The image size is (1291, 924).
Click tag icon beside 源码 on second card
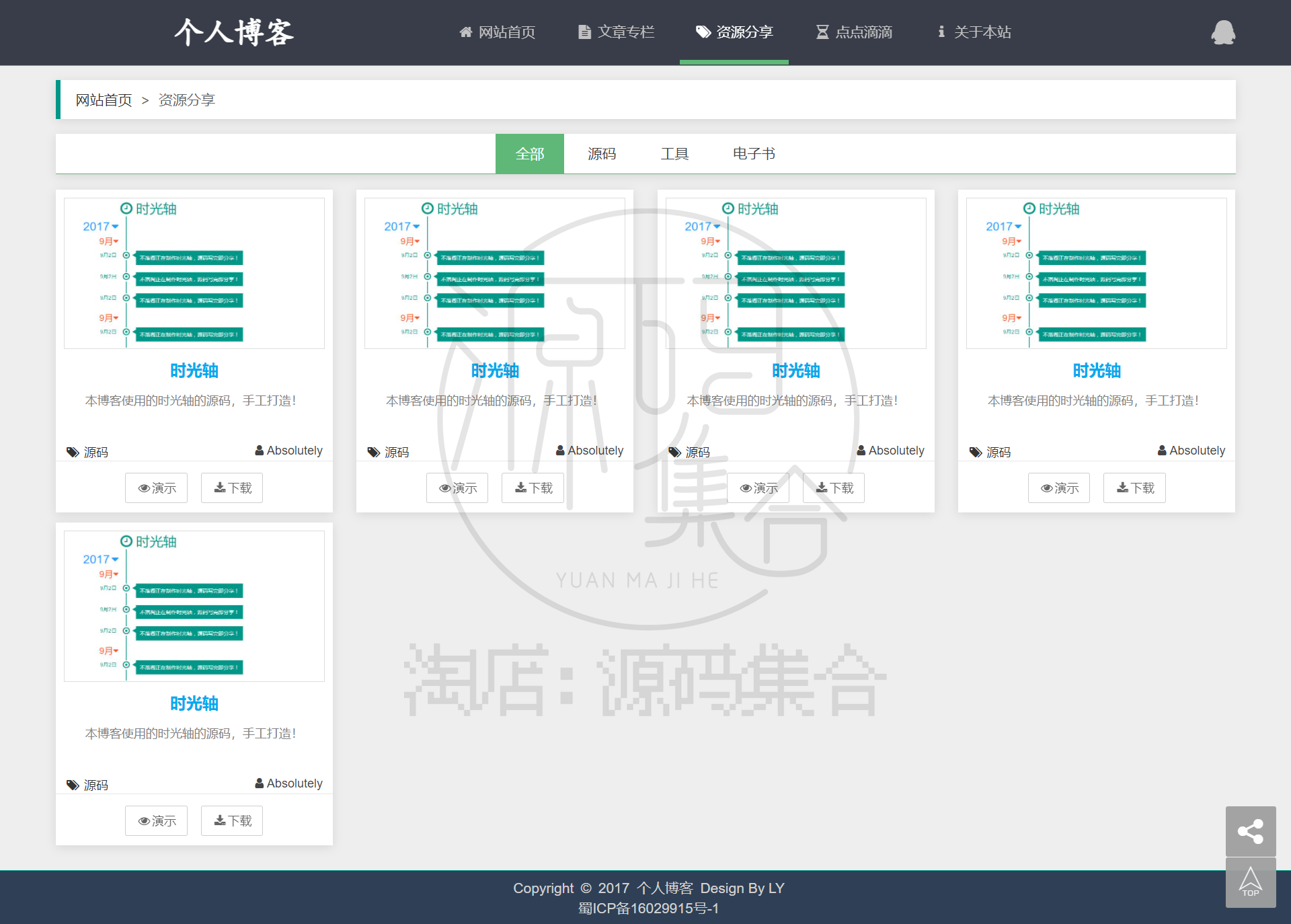[374, 452]
